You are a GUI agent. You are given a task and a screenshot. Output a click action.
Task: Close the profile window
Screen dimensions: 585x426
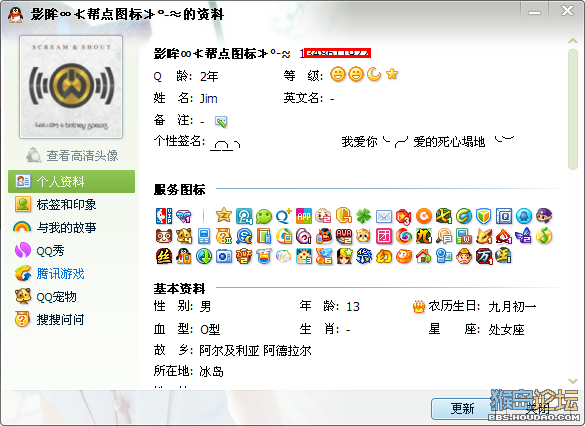click(567, 11)
